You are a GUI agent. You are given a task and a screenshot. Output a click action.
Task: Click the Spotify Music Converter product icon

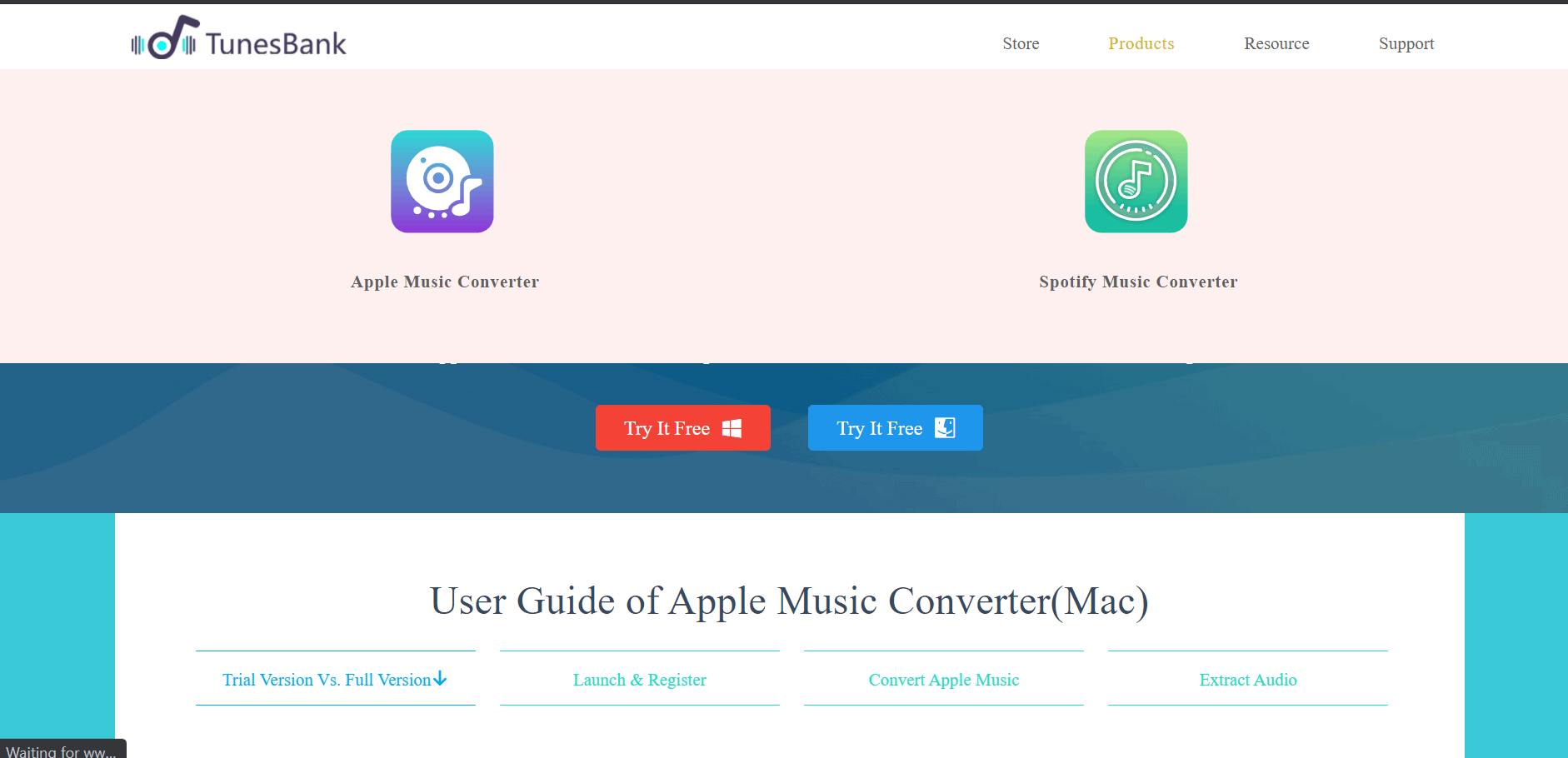click(x=1136, y=182)
